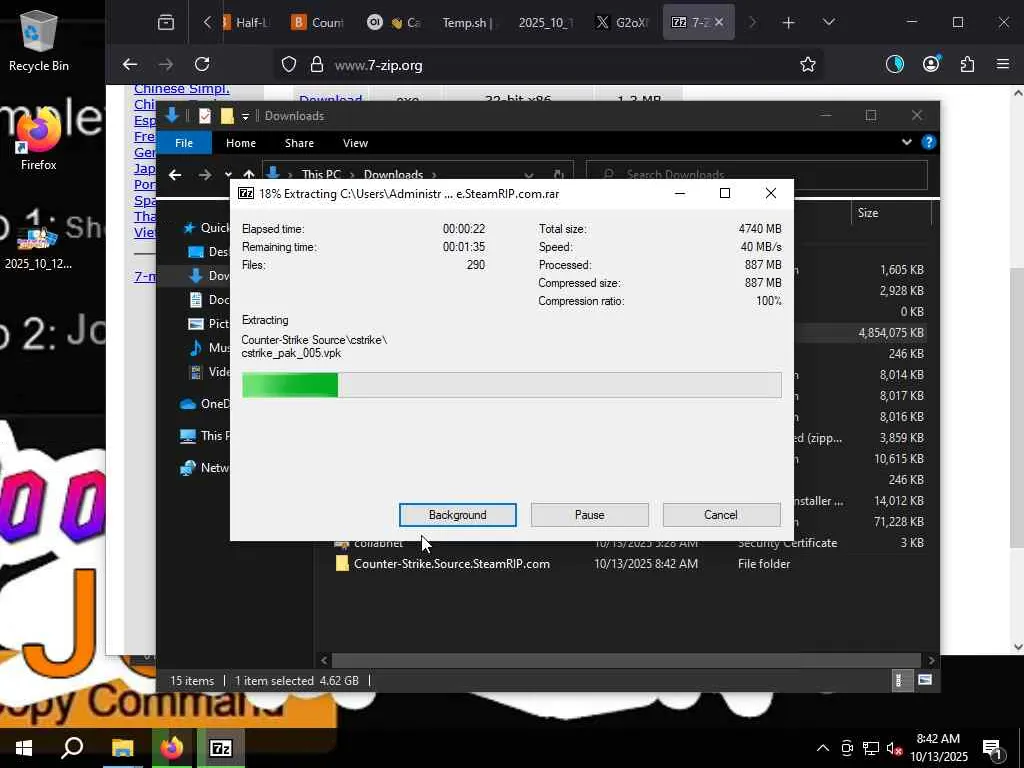Open File Explorer from the taskbar

click(x=122, y=748)
